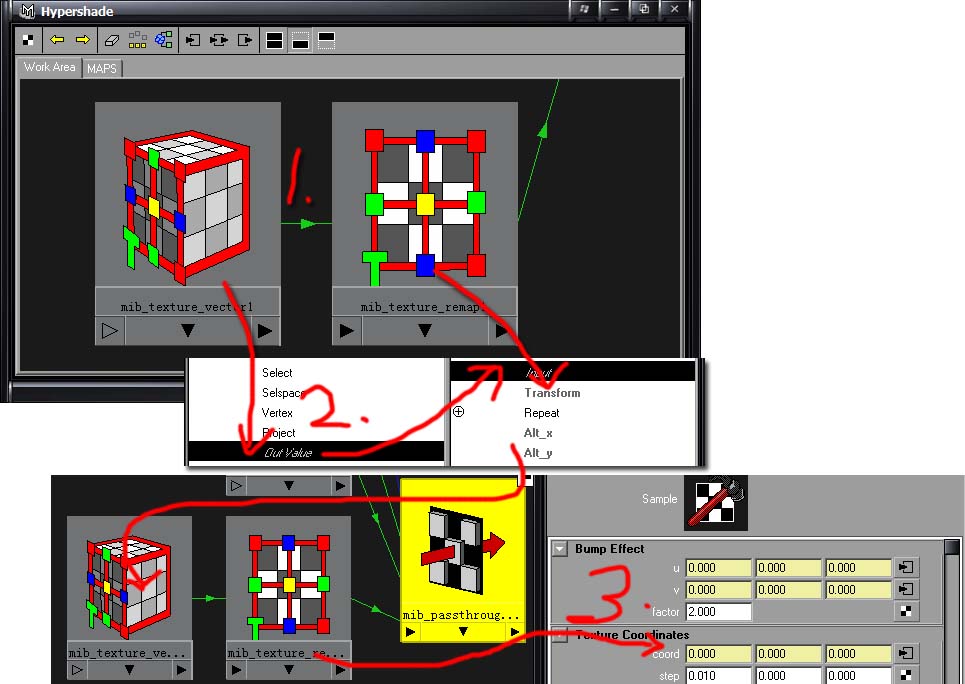Open down-arrow menu on mib_texture_re... node
The image size is (965, 684).
289,670
